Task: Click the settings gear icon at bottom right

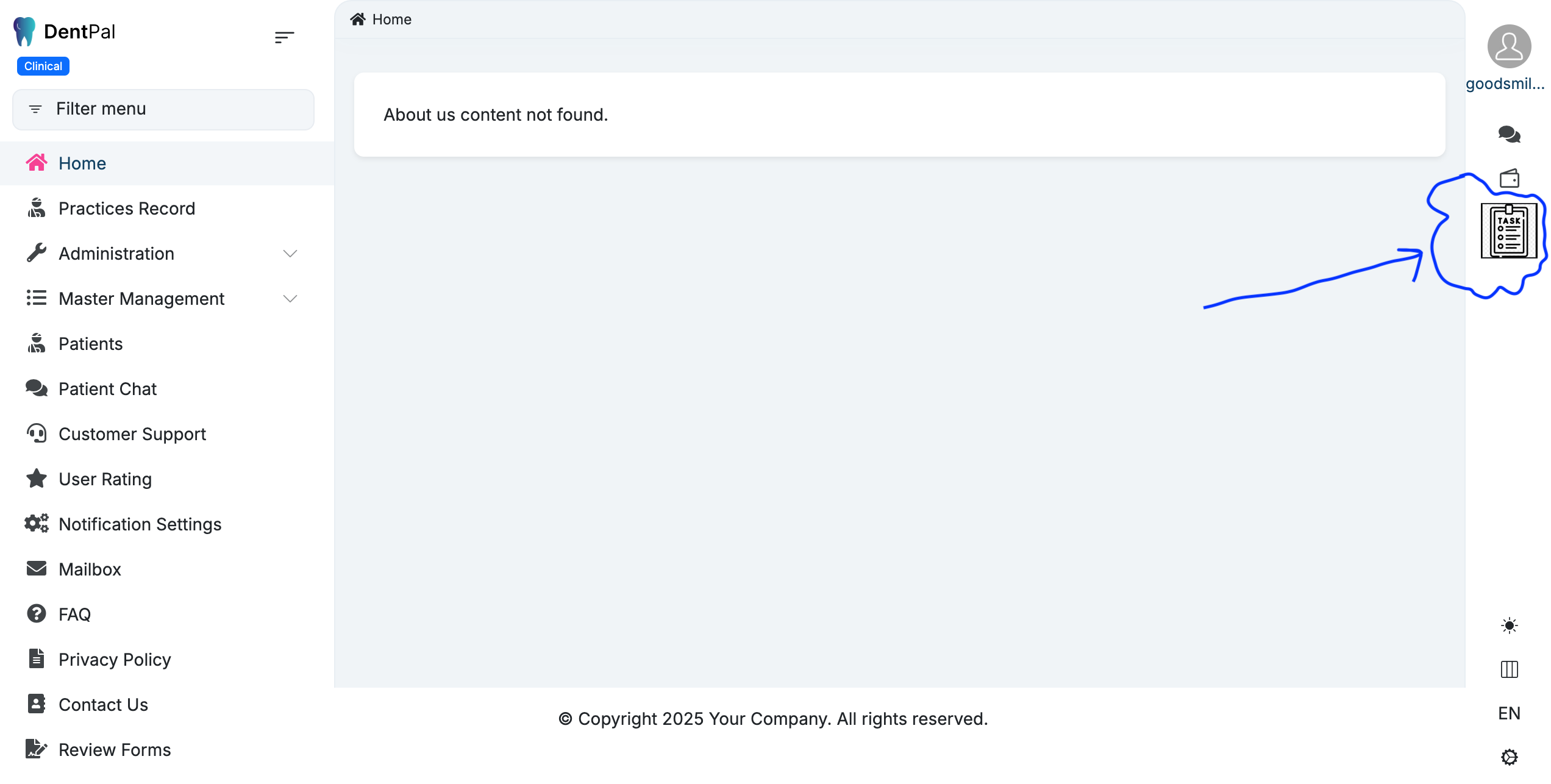Action: [x=1509, y=757]
